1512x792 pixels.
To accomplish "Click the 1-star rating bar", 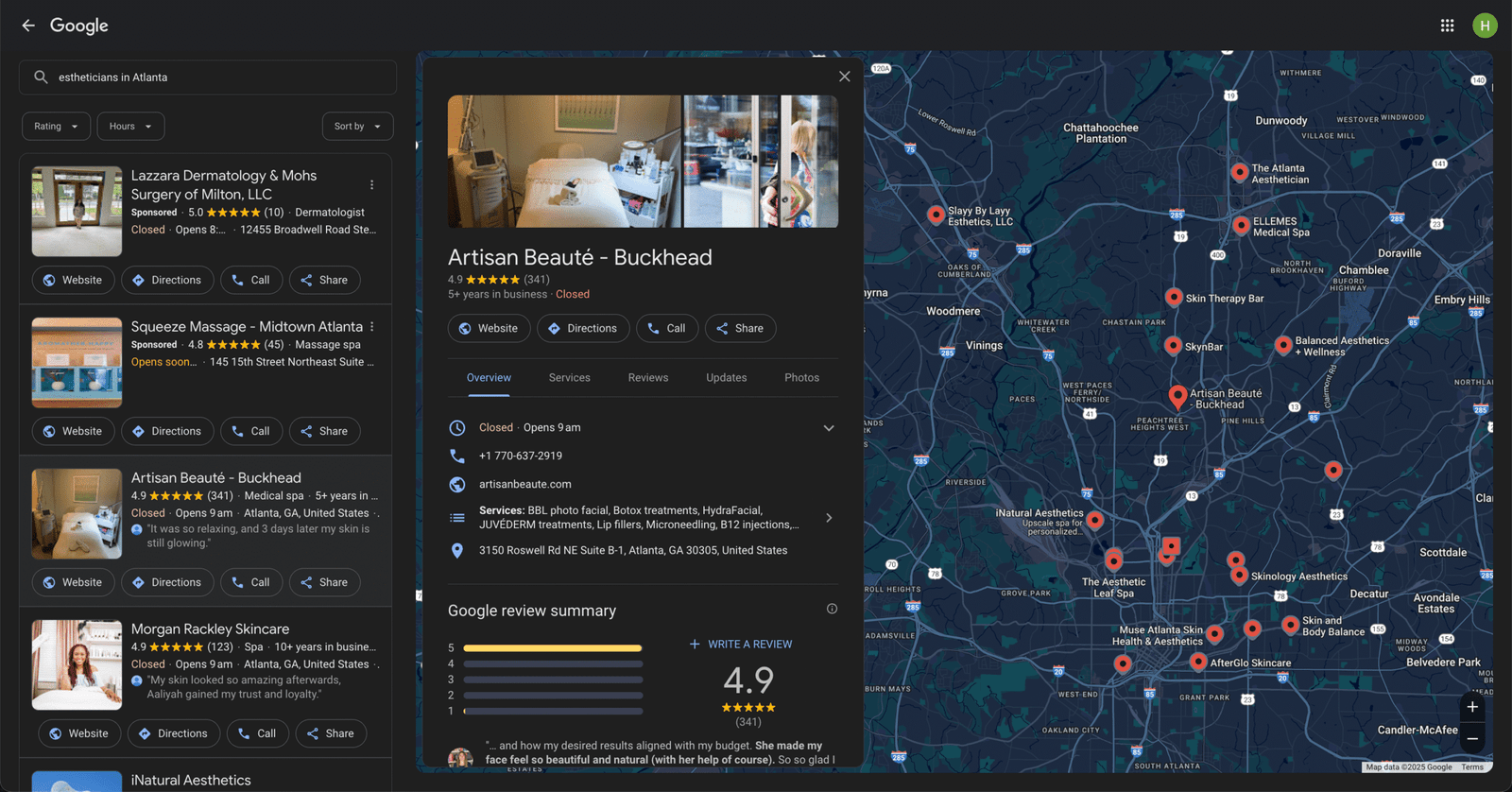I will 553,711.
